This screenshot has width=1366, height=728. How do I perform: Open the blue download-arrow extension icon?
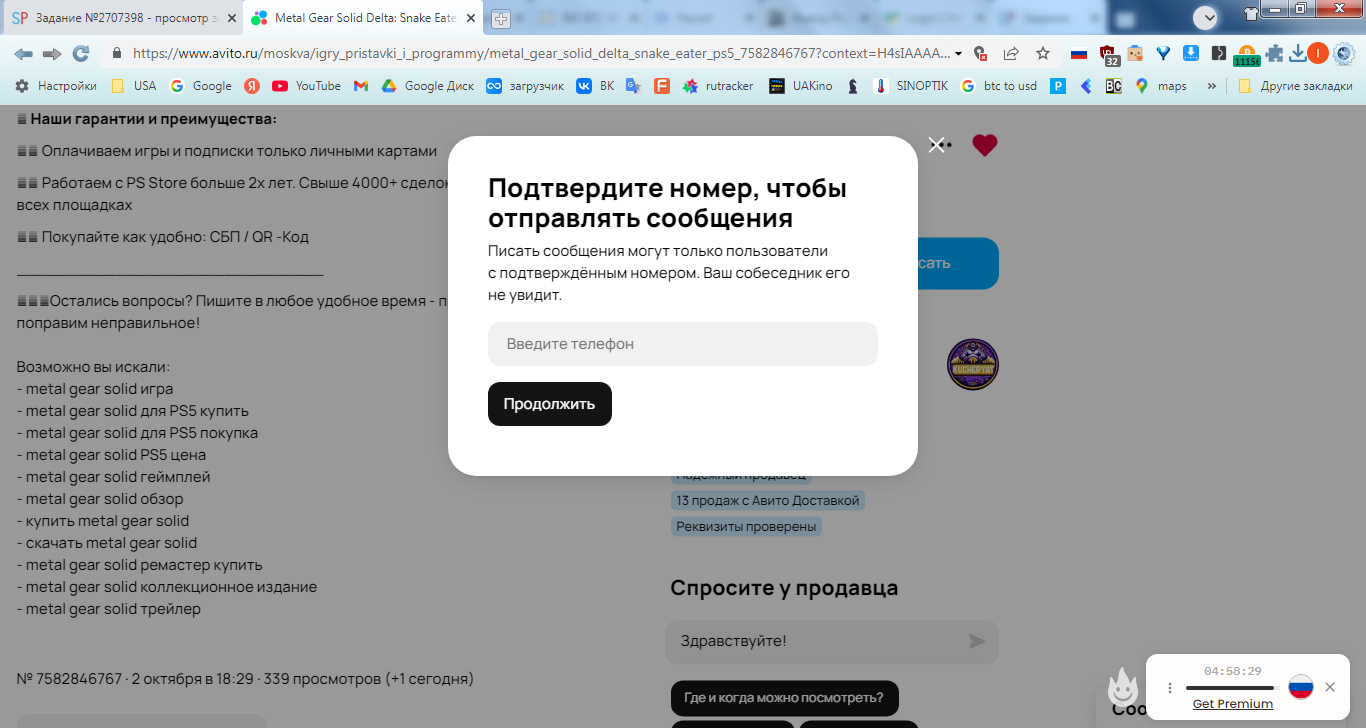pos(1191,53)
